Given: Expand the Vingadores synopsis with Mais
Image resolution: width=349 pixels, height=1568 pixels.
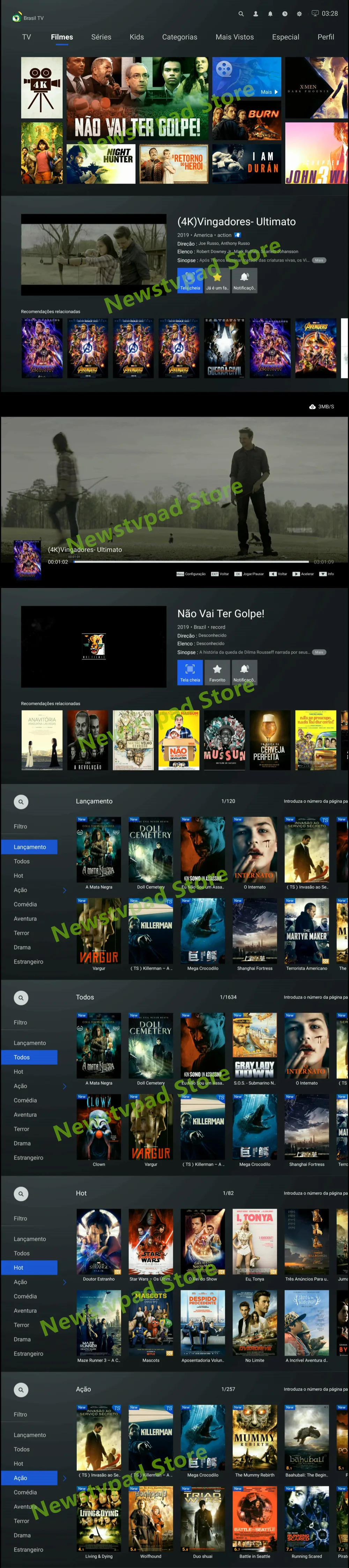Looking at the screenshot, I should pos(319,261).
